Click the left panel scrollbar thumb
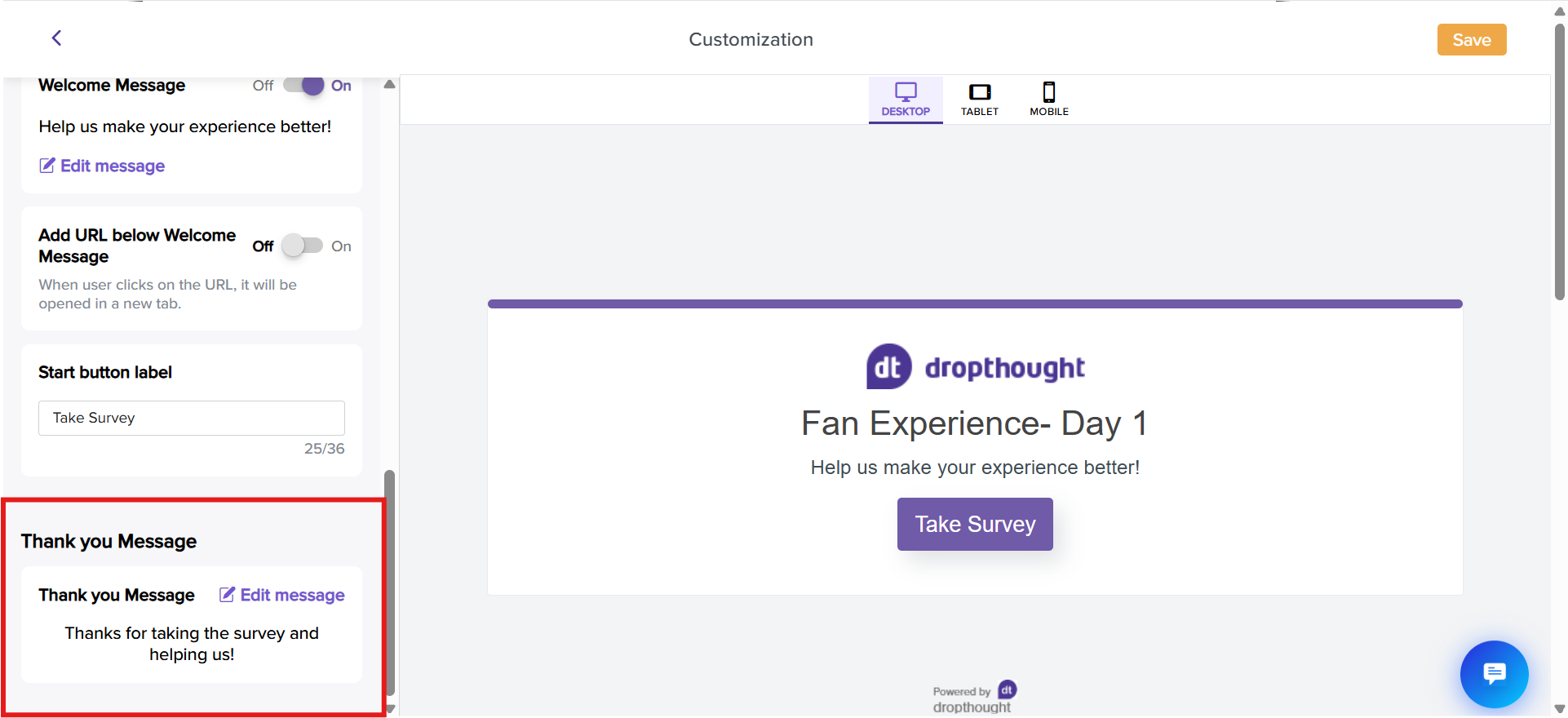1568x718 pixels. (390, 579)
